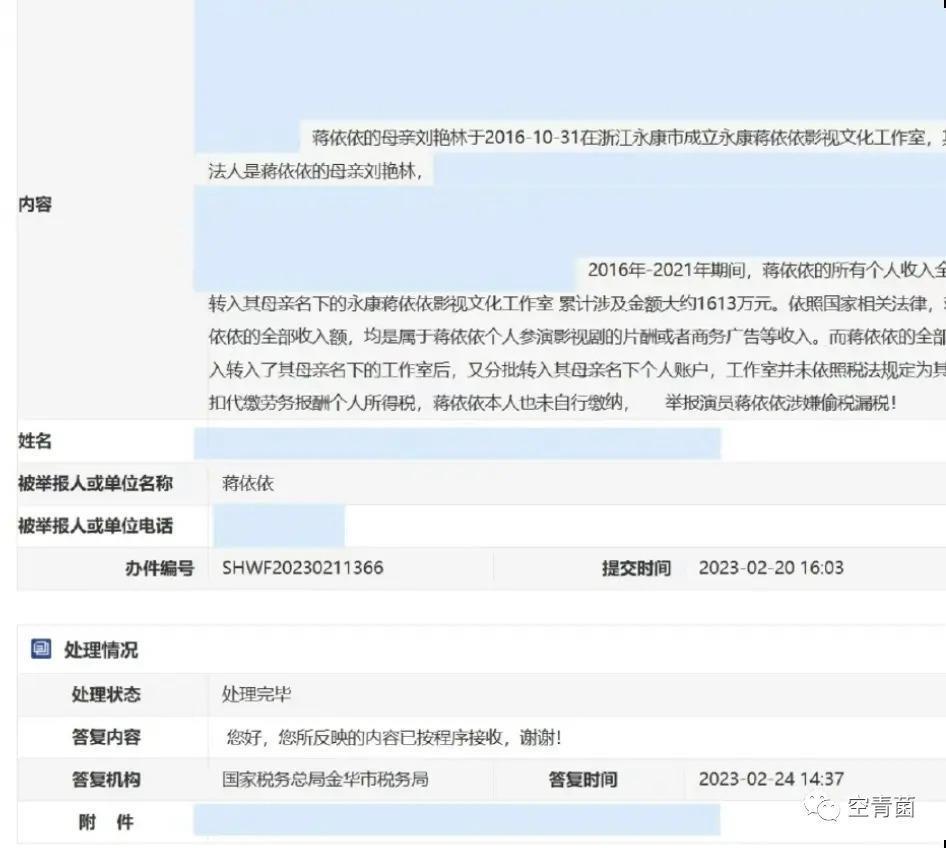Image resolution: width=946 pixels, height=848 pixels.
Task: Click the line starting 入转入了其母亲名下的工作室后
Action: (x=577, y=369)
